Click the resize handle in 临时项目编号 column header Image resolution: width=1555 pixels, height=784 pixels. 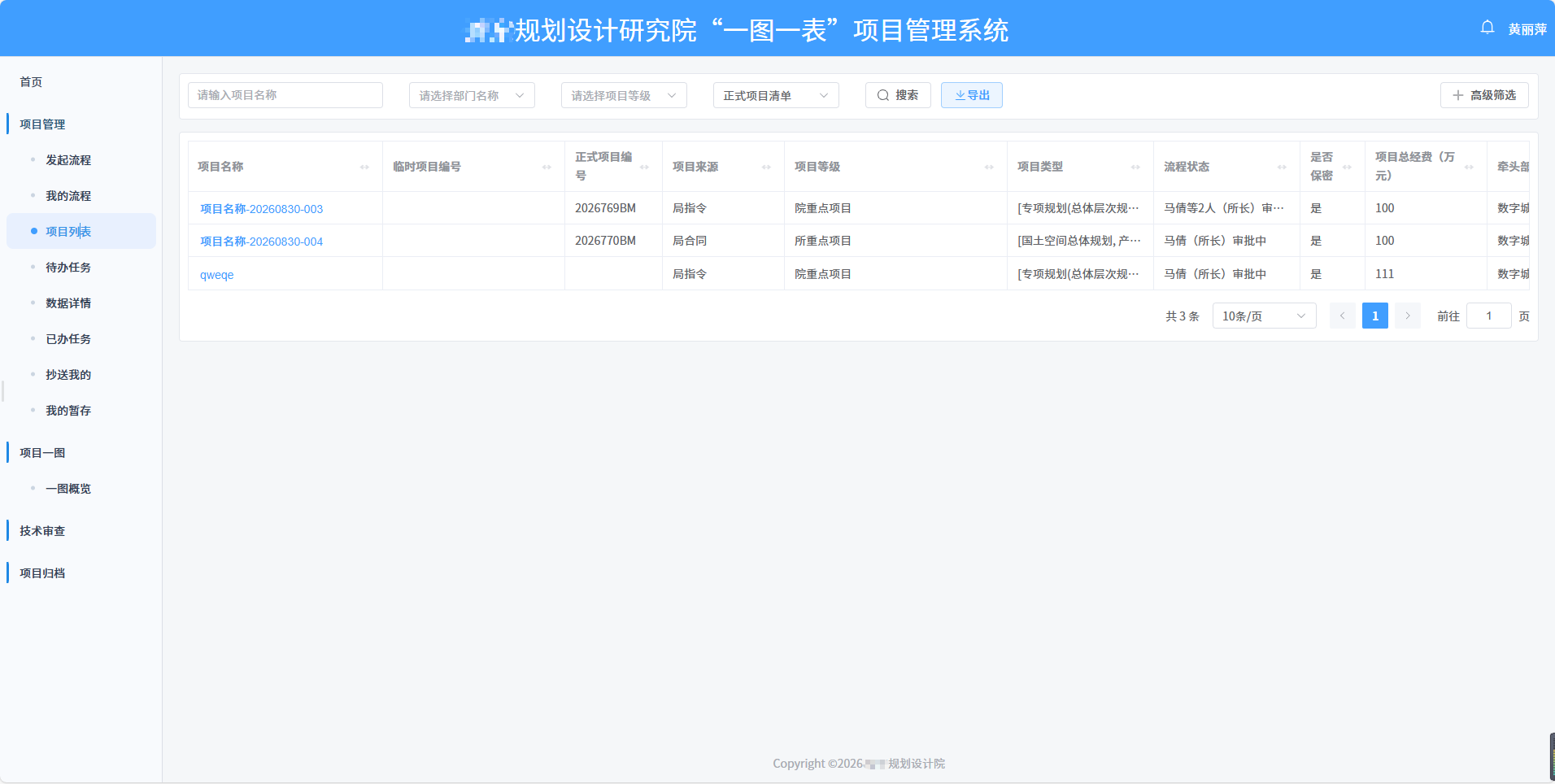(547, 167)
